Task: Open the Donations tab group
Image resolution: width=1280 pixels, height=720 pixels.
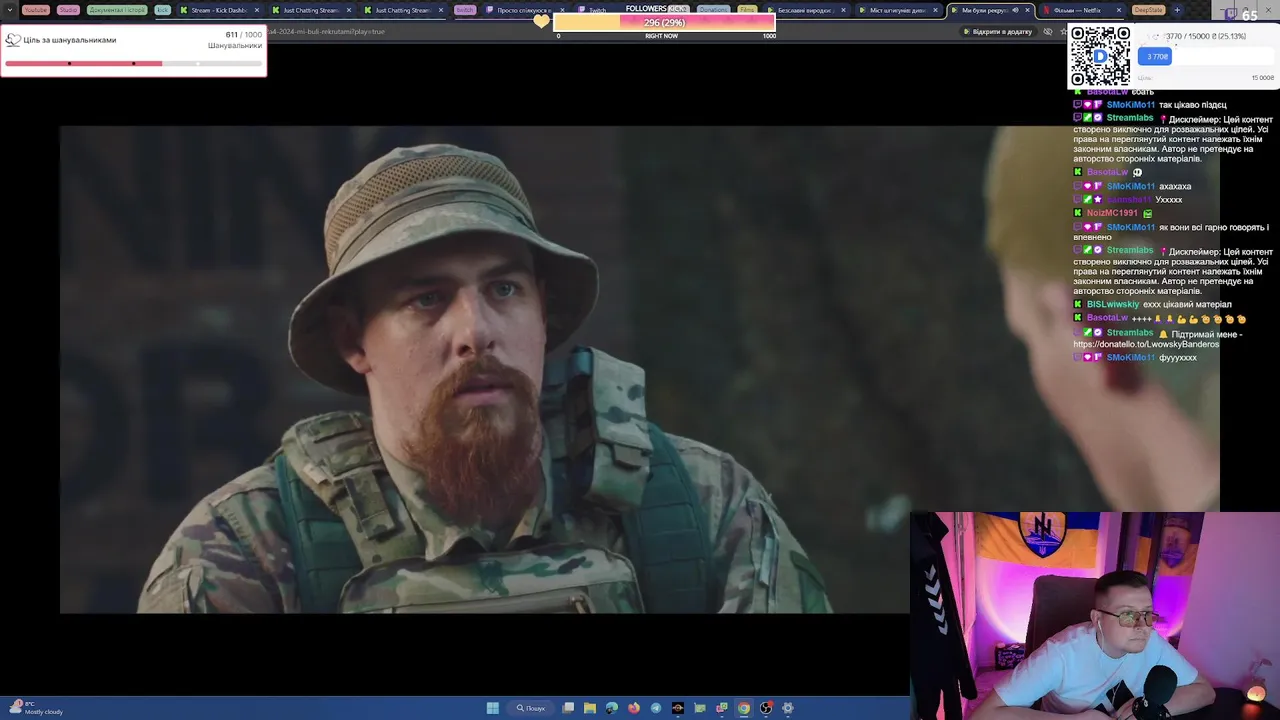Action: 713,10
